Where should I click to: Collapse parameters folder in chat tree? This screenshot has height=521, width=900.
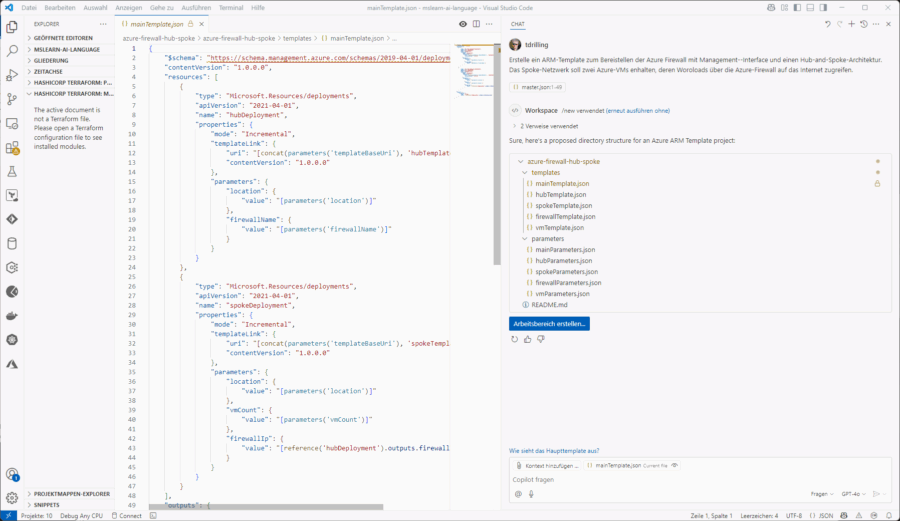point(525,239)
